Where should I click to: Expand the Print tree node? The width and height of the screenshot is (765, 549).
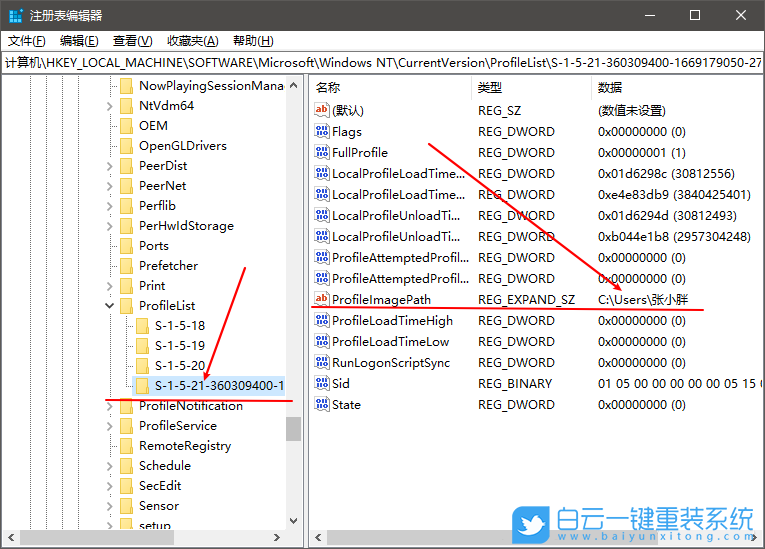tap(110, 286)
